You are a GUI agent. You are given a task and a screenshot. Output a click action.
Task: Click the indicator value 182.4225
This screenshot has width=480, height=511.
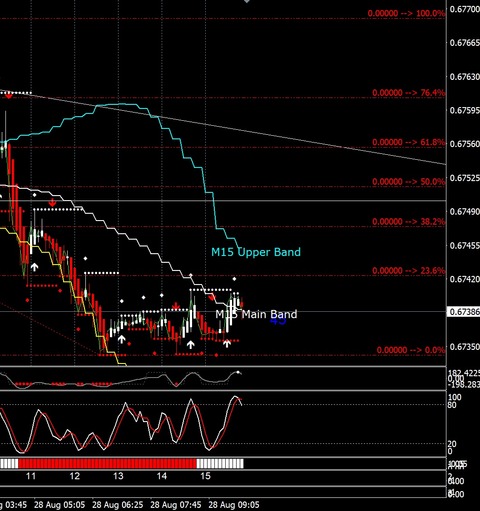click(464, 373)
